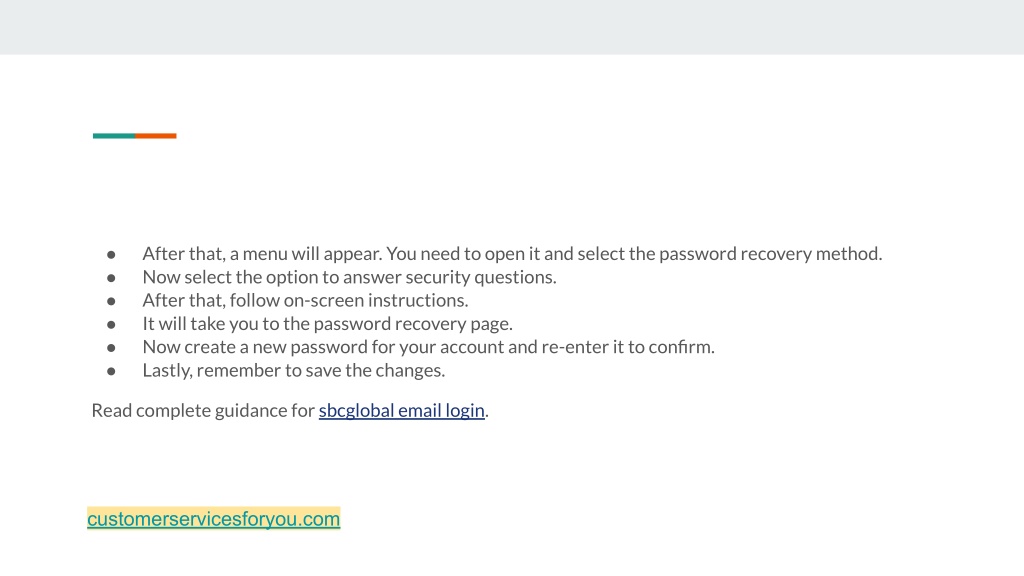Click the gray header band at top

point(512,27)
